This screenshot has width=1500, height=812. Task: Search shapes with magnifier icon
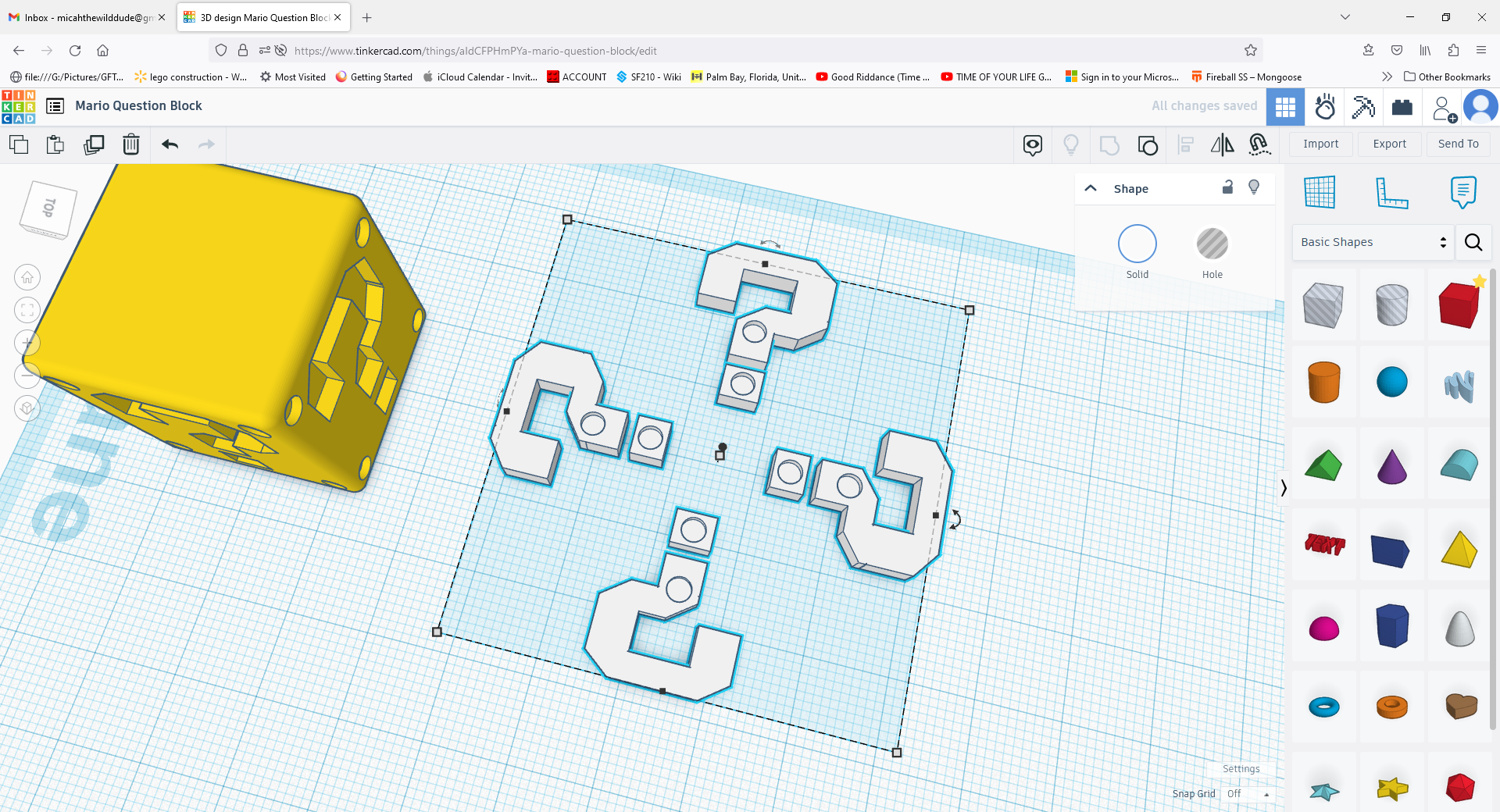1473,242
